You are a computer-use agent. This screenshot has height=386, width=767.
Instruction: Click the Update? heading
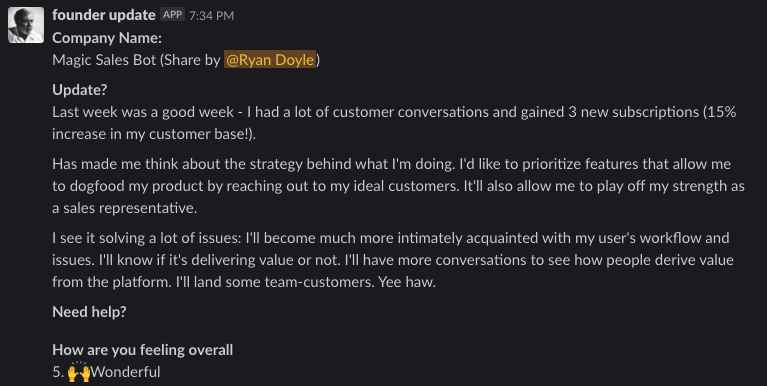[x=79, y=90]
